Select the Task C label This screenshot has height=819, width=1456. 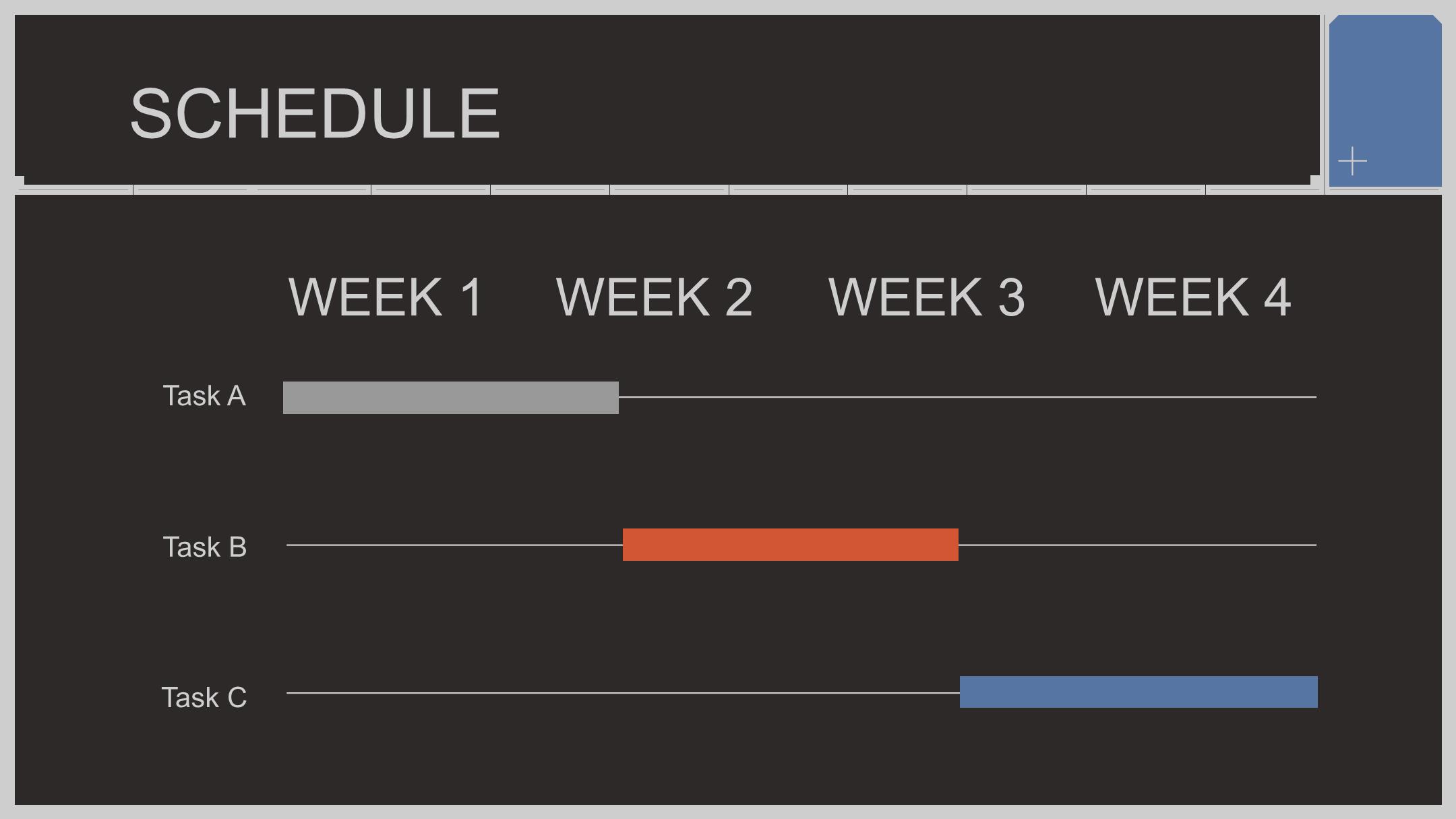(204, 697)
